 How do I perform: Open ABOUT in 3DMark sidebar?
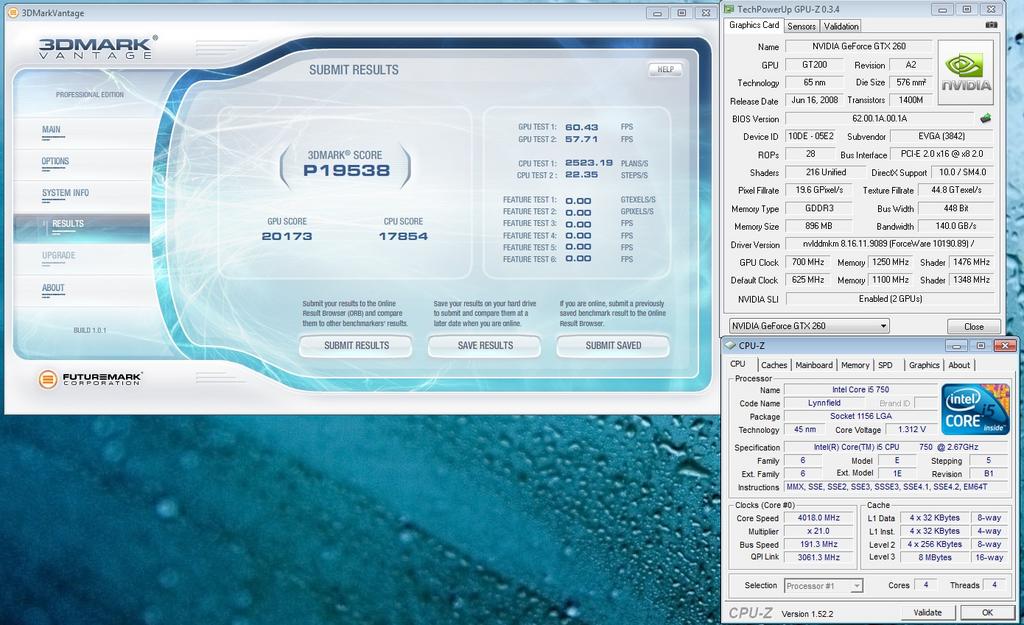[x=53, y=288]
